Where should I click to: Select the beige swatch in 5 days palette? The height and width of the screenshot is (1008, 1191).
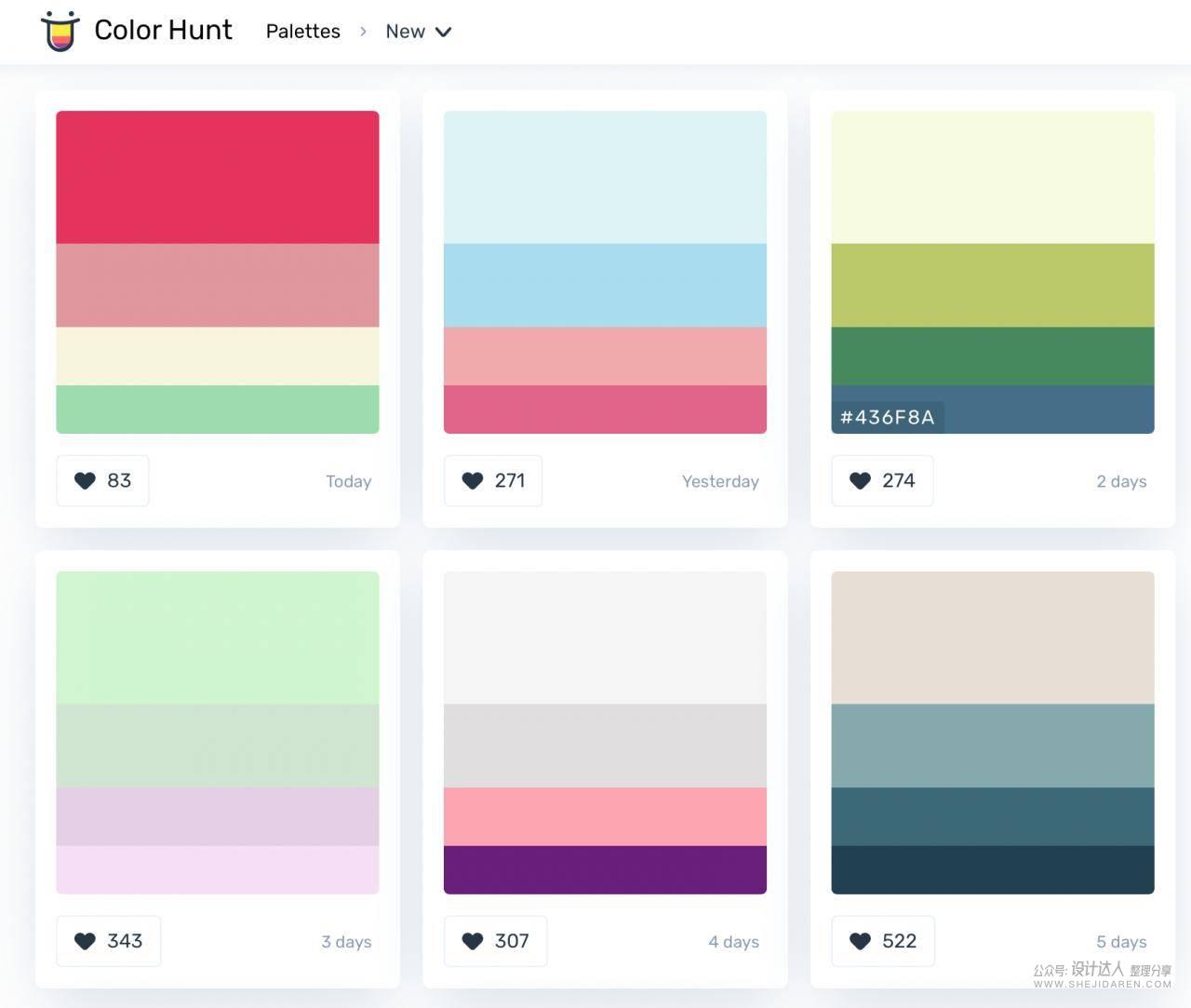pos(993,638)
